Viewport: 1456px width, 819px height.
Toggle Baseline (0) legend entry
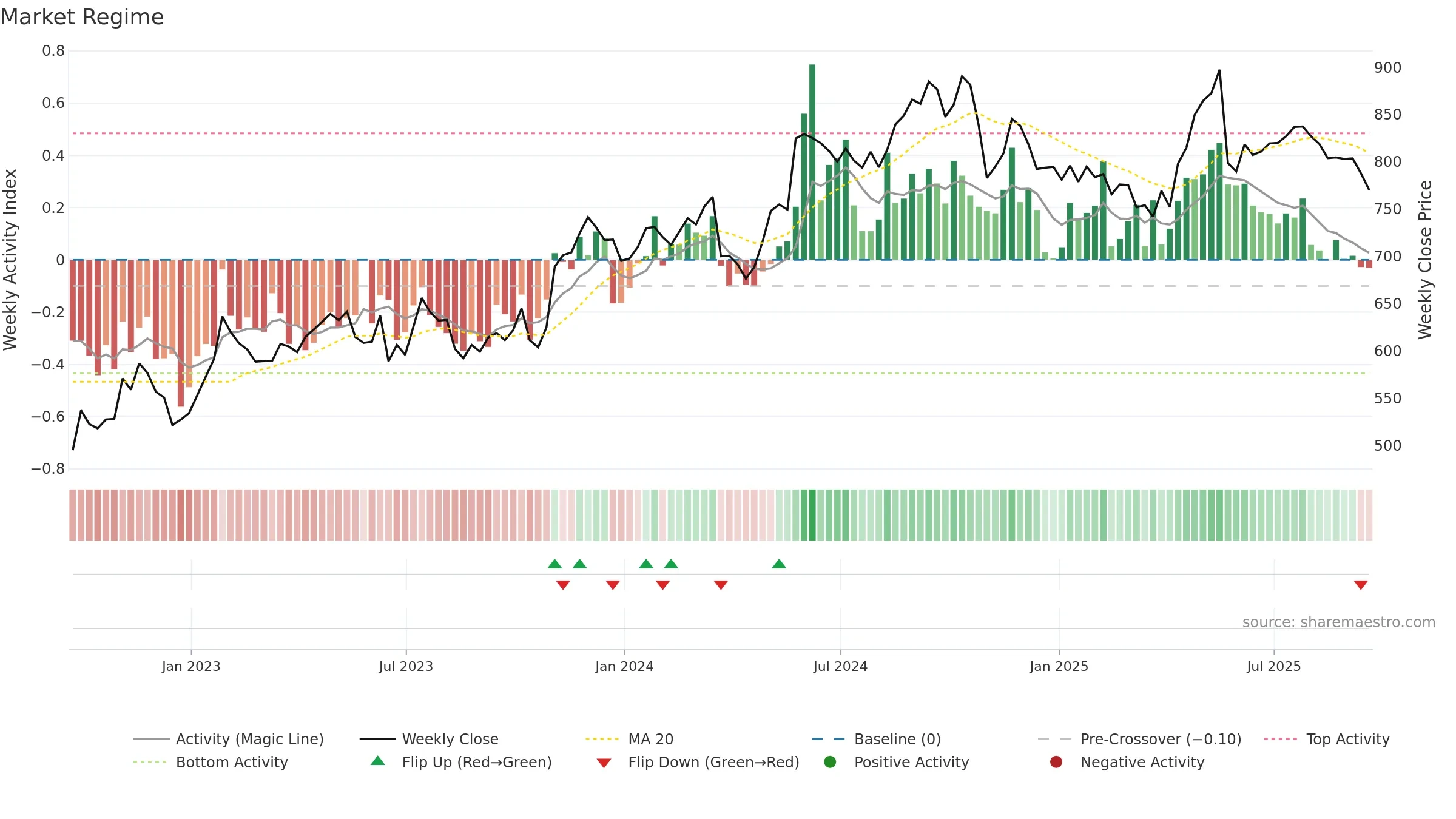click(x=876, y=739)
